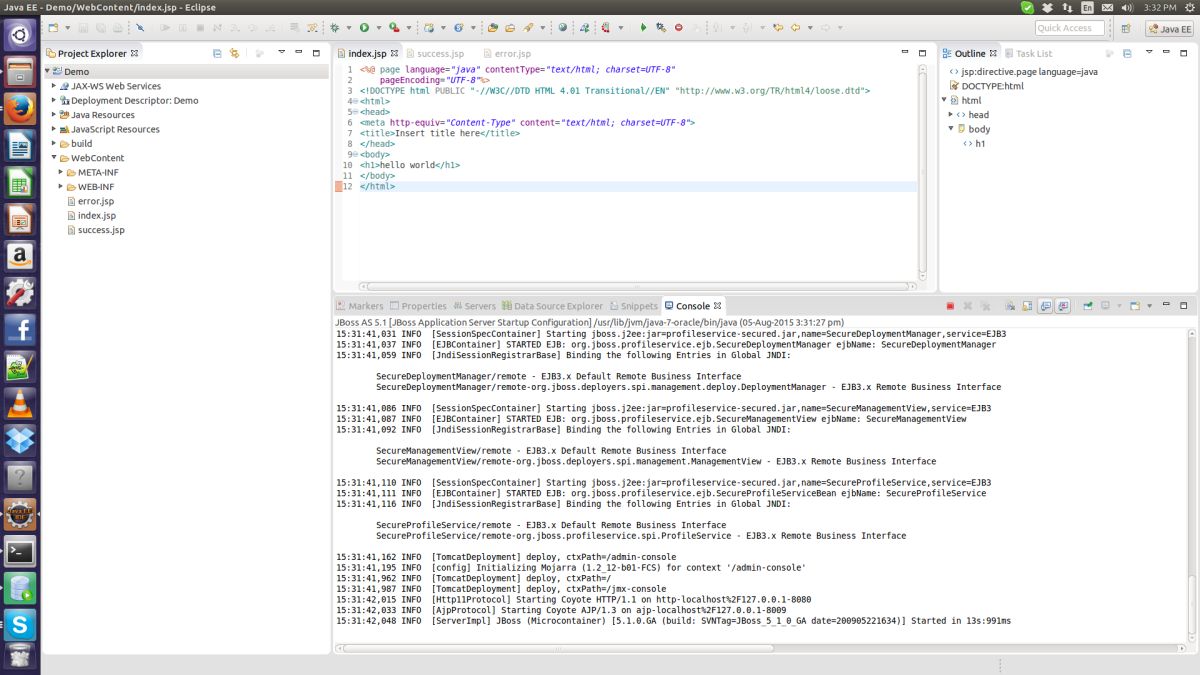The image size is (1200, 675).
Task: Click the Clear Console icon
Action: [x=1010, y=306]
